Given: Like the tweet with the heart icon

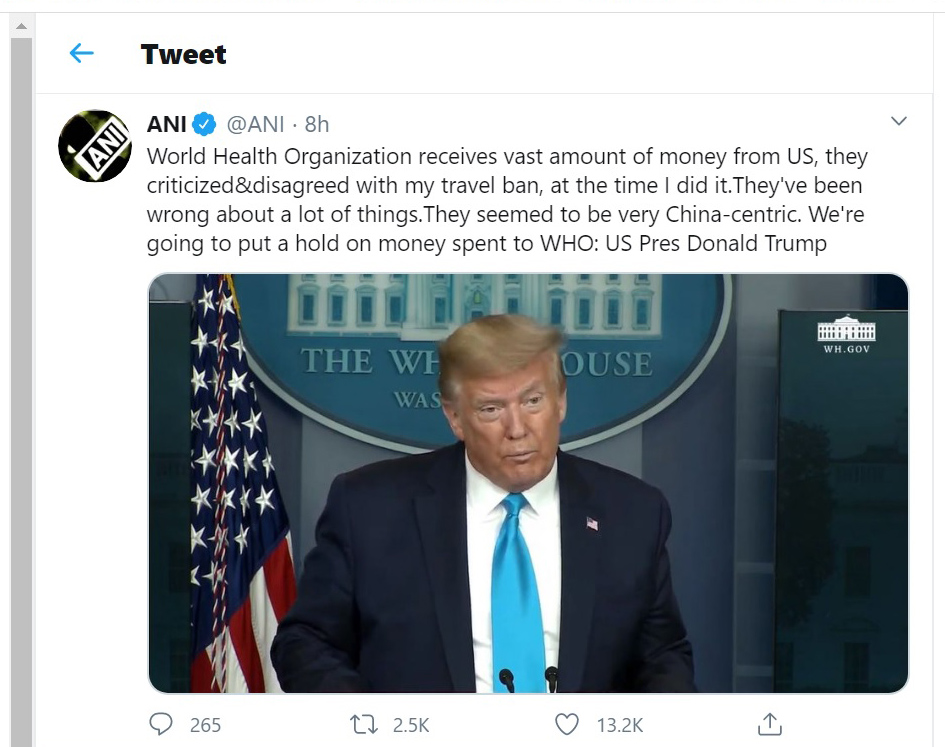Looking at the screenshot, I should coord(567,724).
